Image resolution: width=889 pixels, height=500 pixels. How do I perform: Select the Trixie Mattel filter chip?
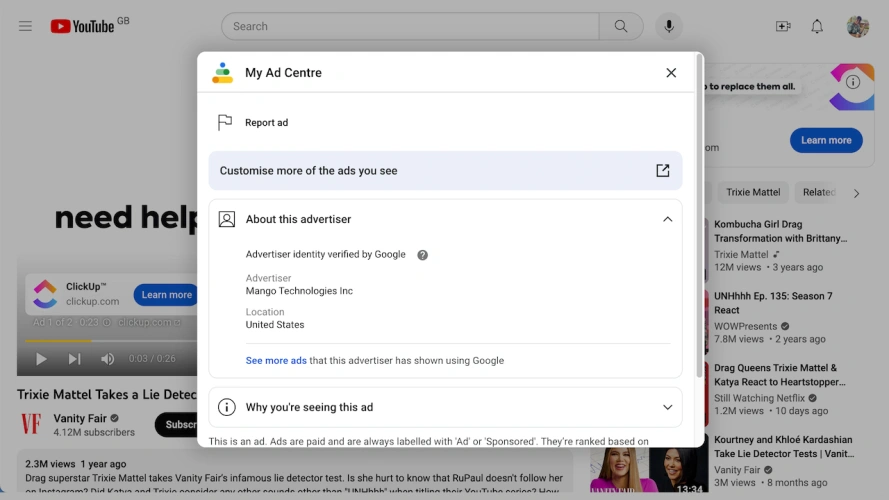752,192
